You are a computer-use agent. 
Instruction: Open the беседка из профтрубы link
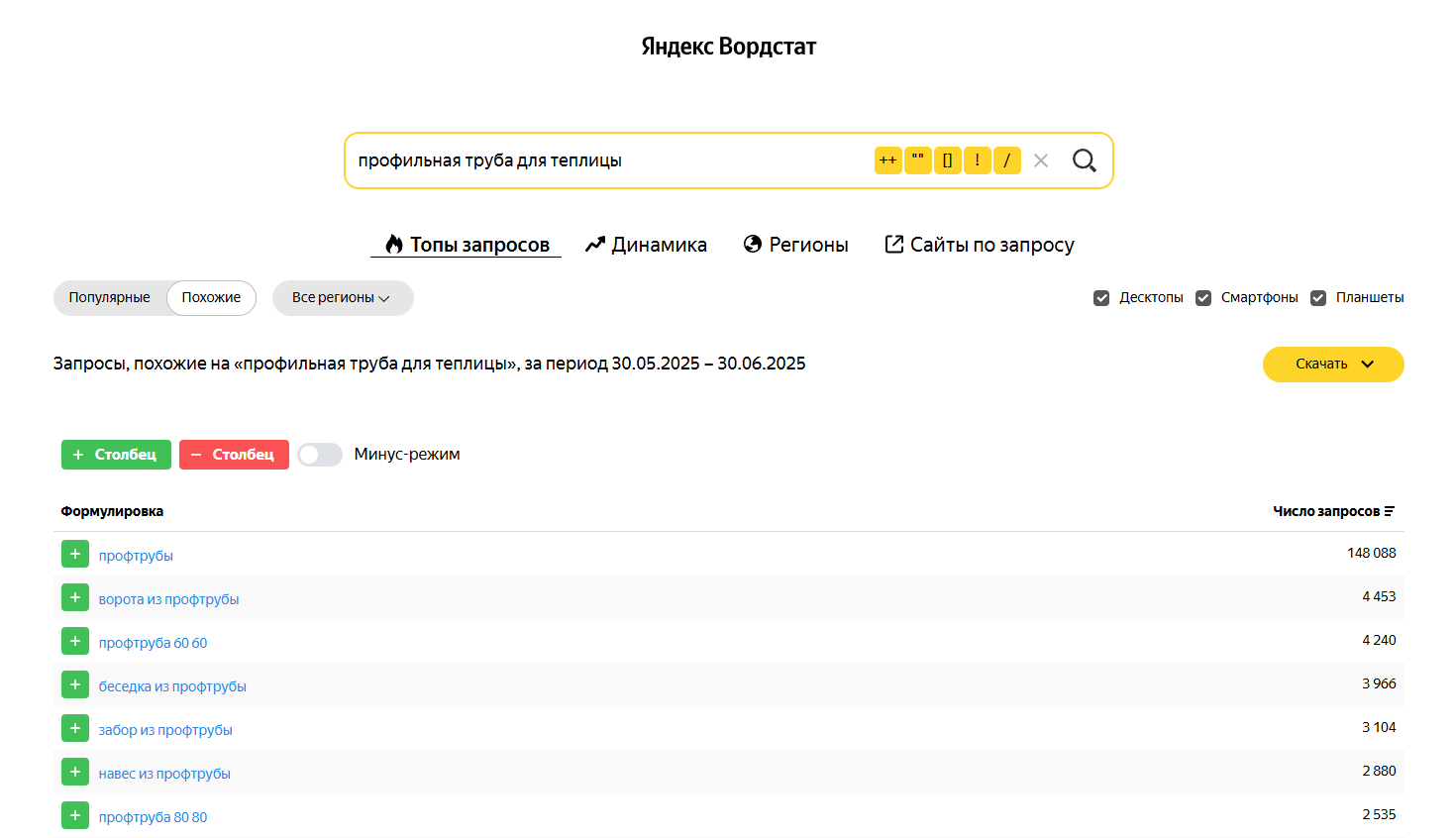[x=172, y=686]
